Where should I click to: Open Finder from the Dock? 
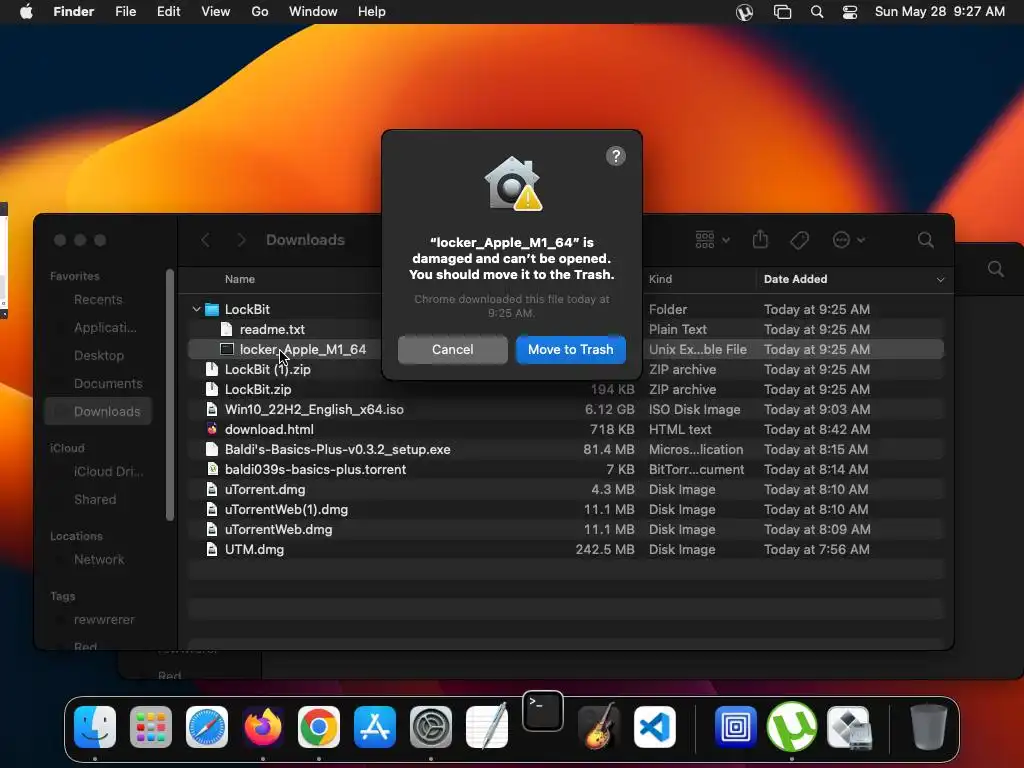(95, 727)
